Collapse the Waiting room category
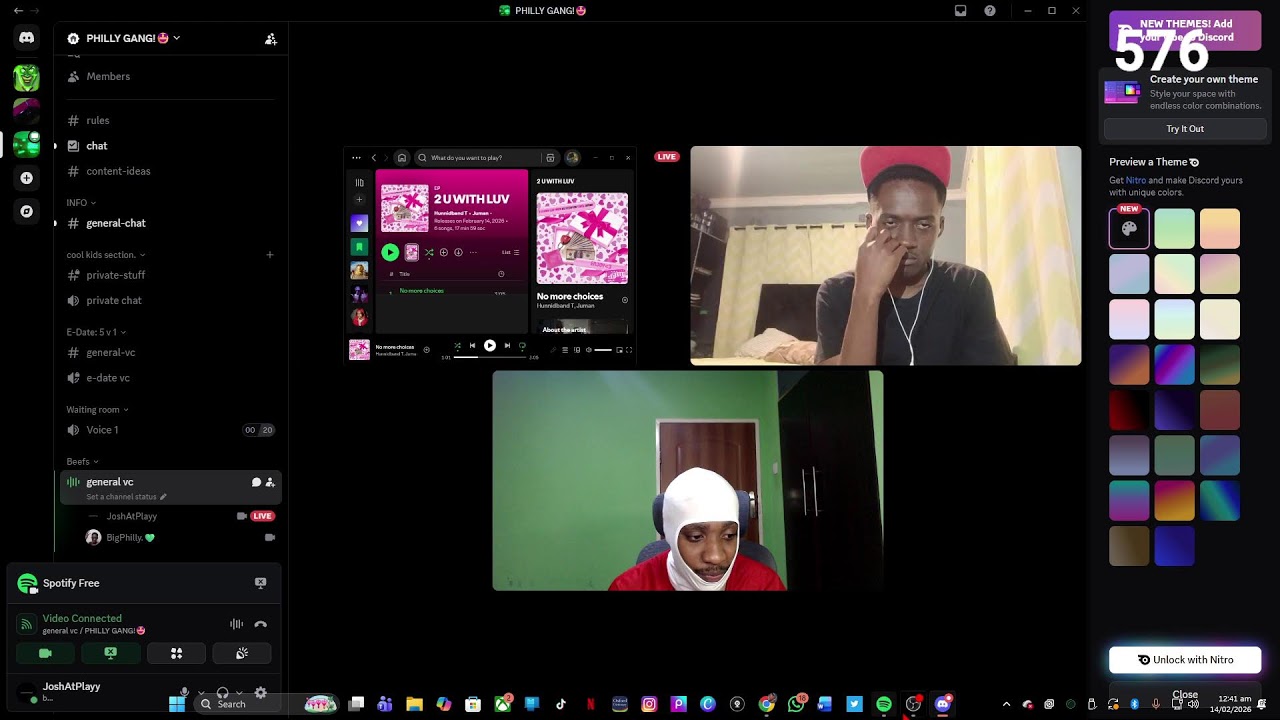 coord(97,410)
